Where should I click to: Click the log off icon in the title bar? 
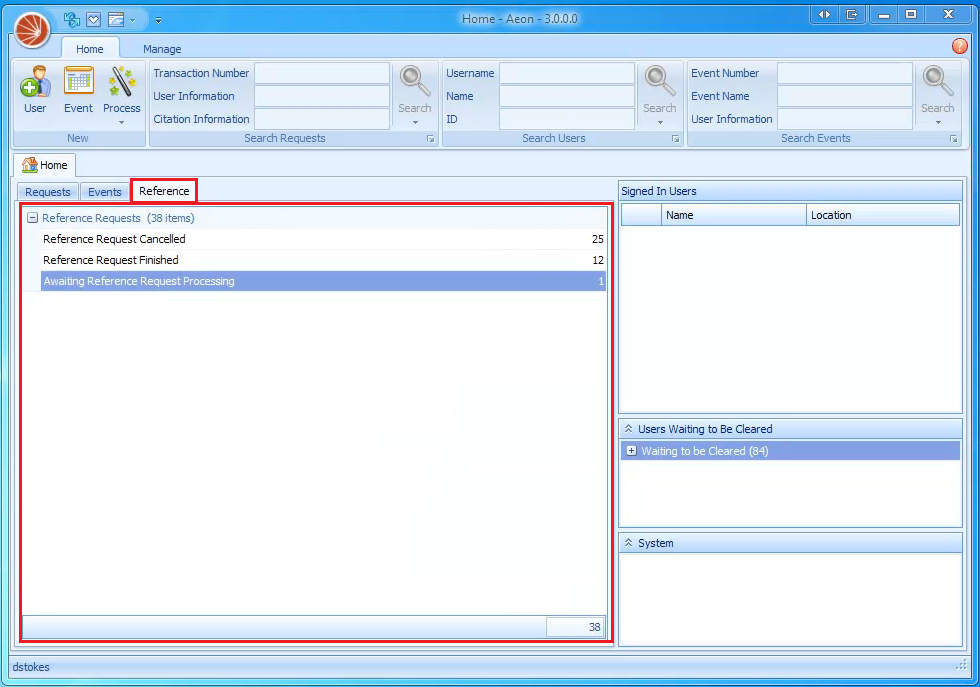853,14
